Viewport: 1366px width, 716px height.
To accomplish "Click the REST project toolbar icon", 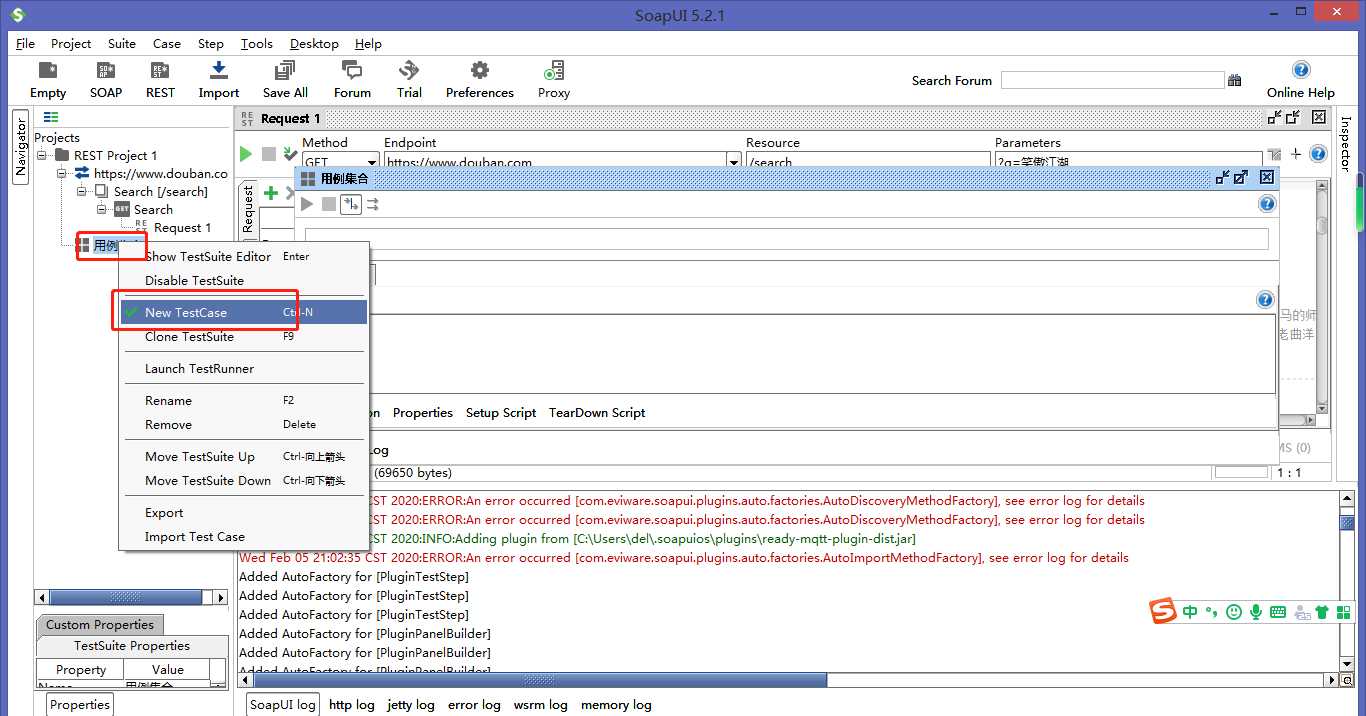I will [160, 79].
